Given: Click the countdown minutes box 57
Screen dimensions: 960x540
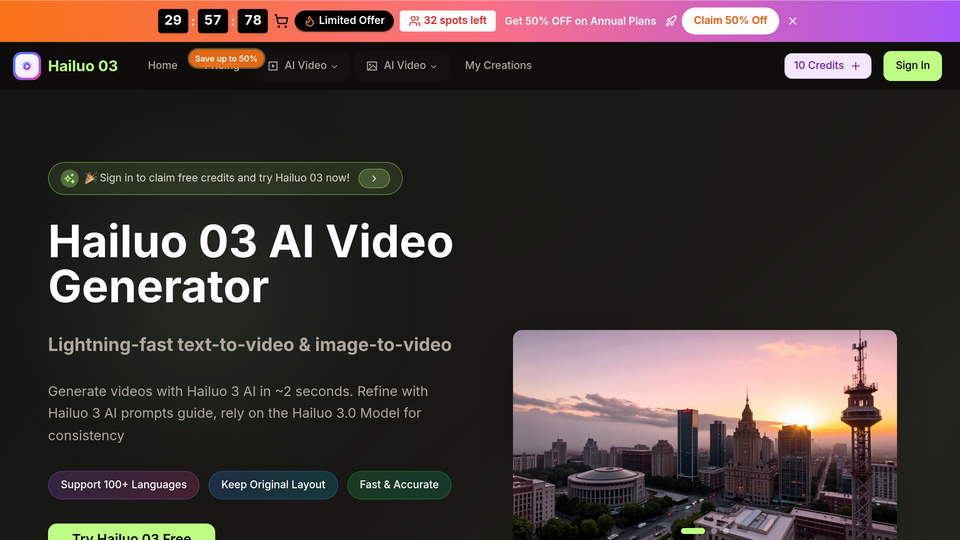Looking at the screenshot, I should [212, 21].
